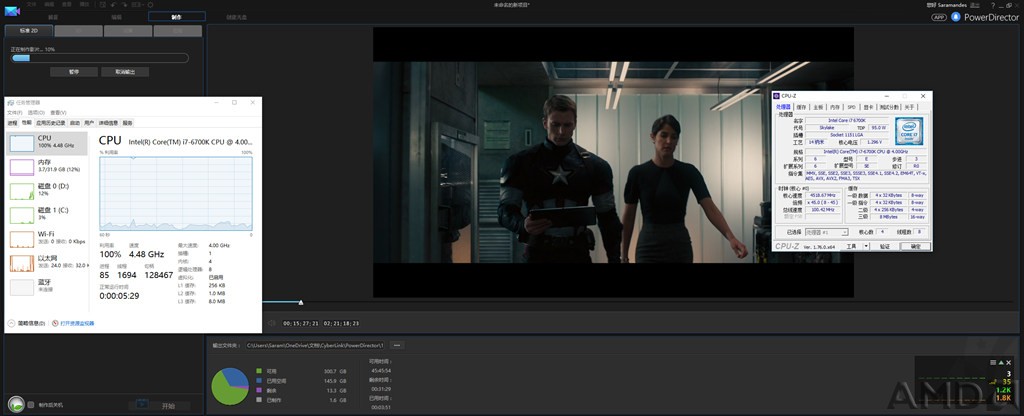Switch to 显卡 tab in CPU-Z
Viewport: 1024px width, 416px height.
pos(869,106)
